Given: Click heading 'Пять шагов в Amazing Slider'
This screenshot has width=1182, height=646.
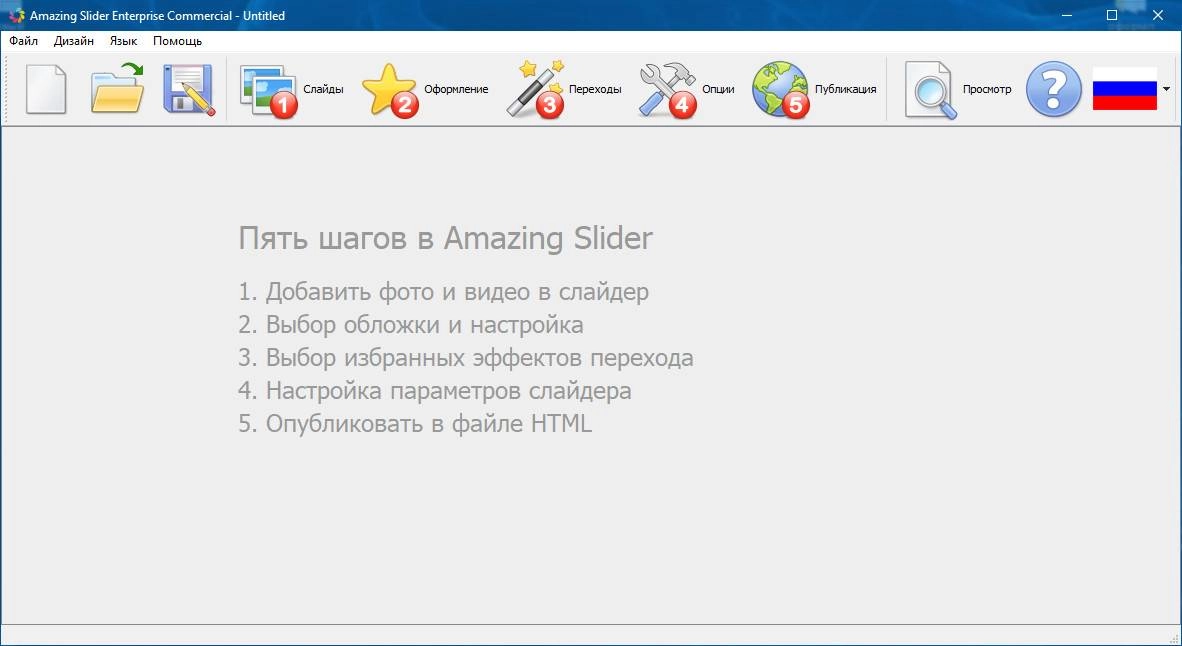Looking at the screenshot, I should (446, 238).
